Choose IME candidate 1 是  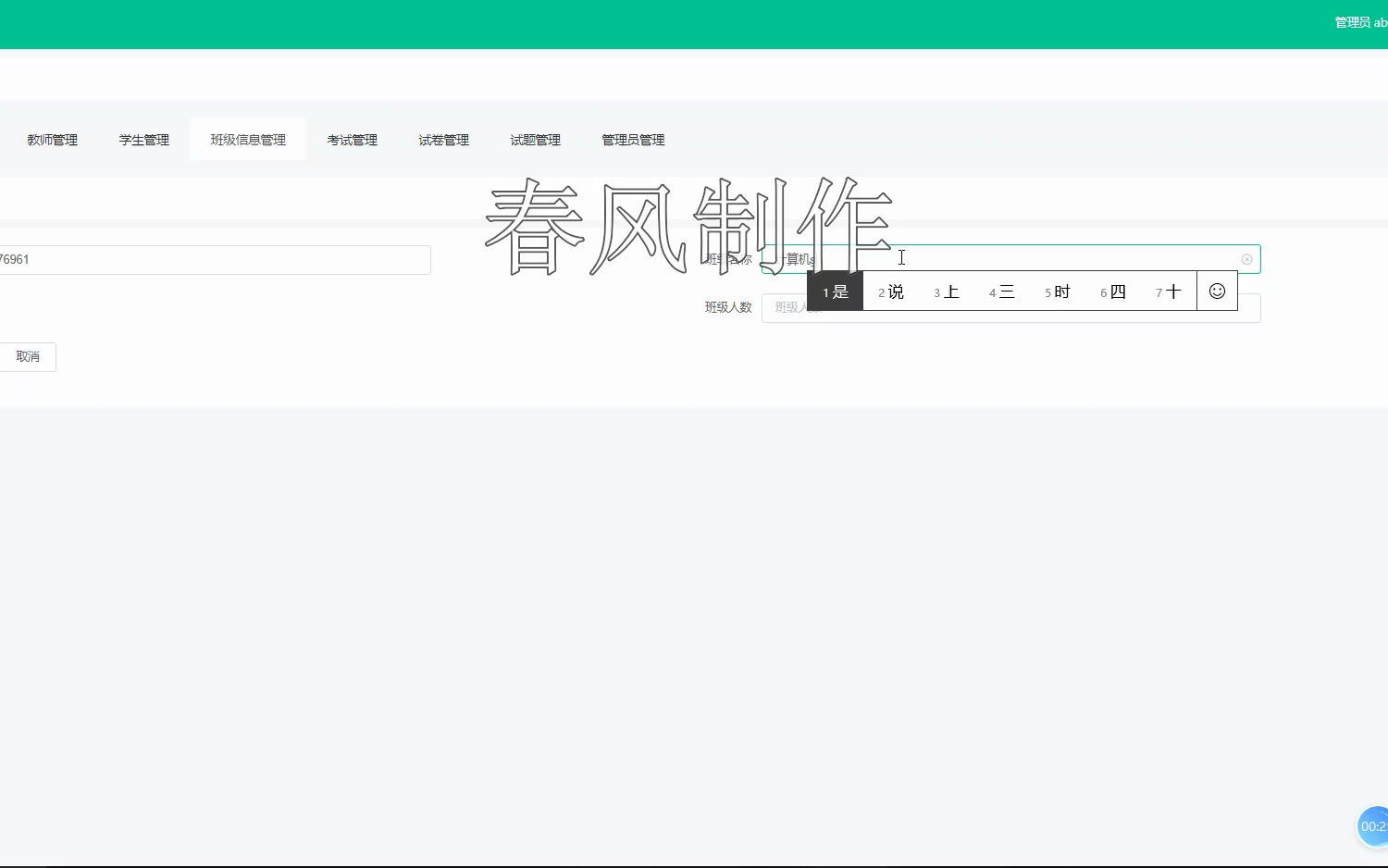[x=836, y=291]
